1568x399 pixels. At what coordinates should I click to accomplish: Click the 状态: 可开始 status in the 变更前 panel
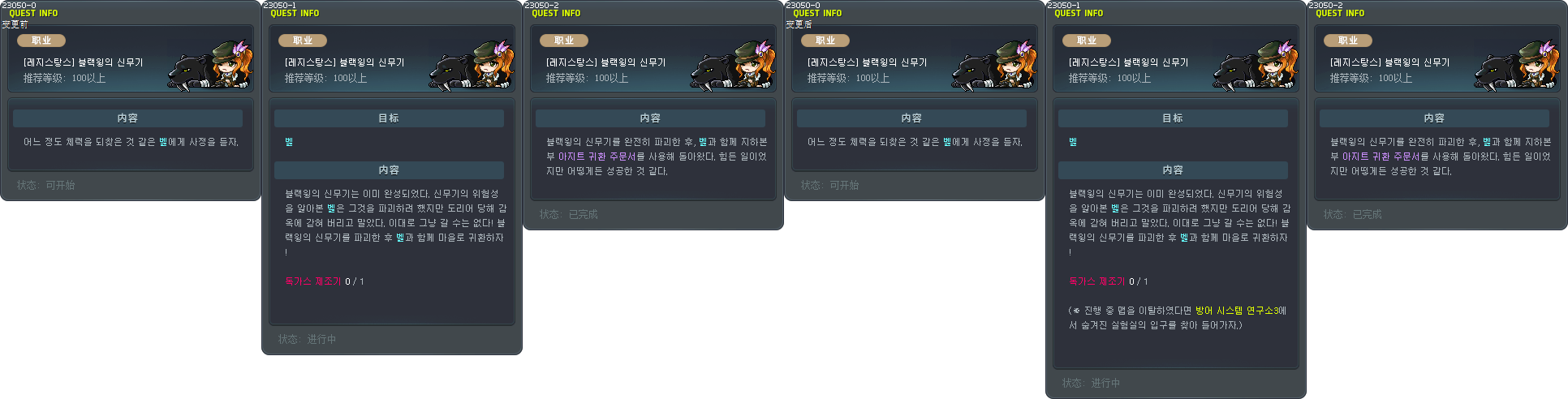click(x=45, y=186)
